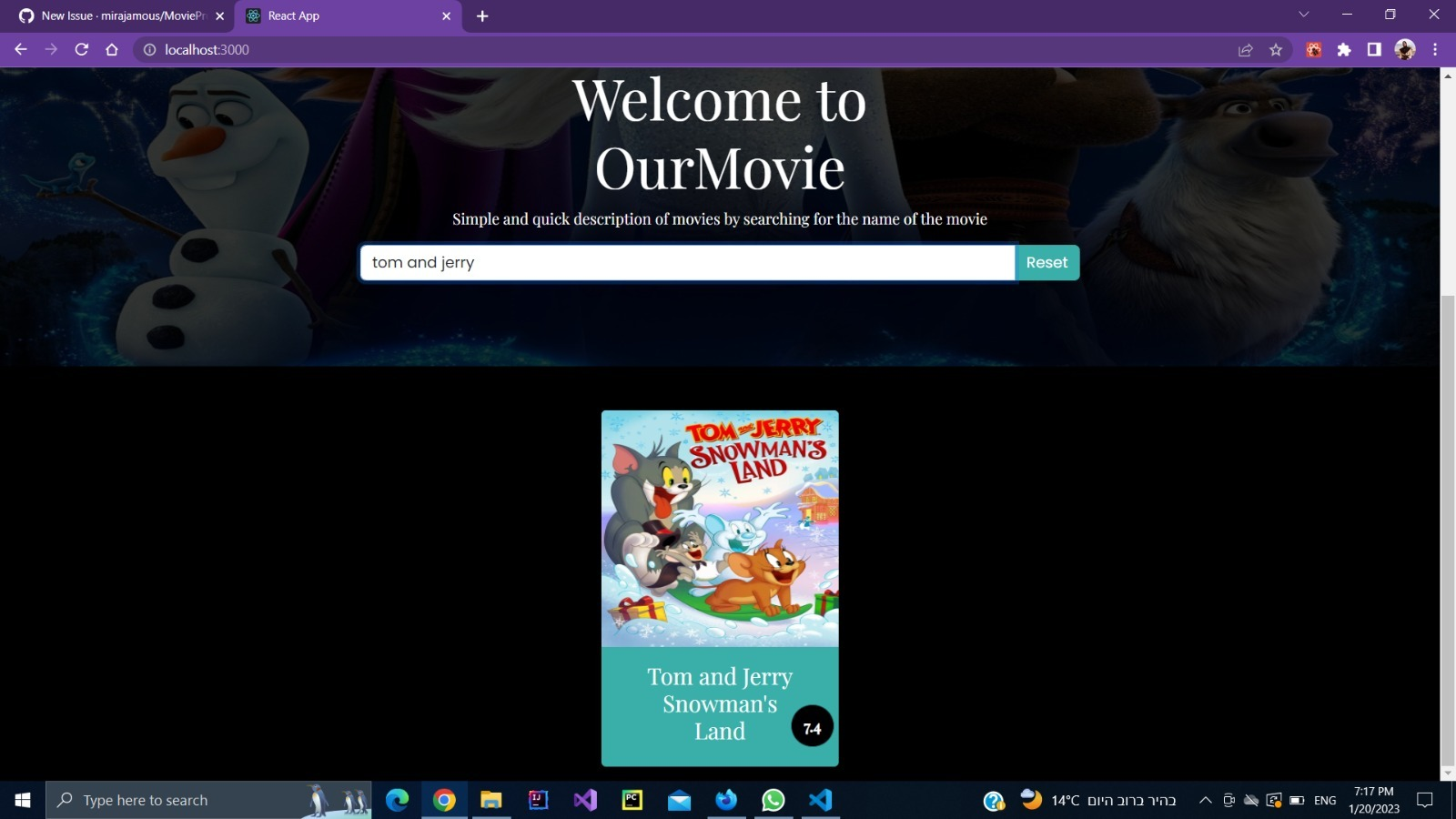Click the page vertical scrollbar thumb
Screen dimensions: 1456x819
point(1448,531)
